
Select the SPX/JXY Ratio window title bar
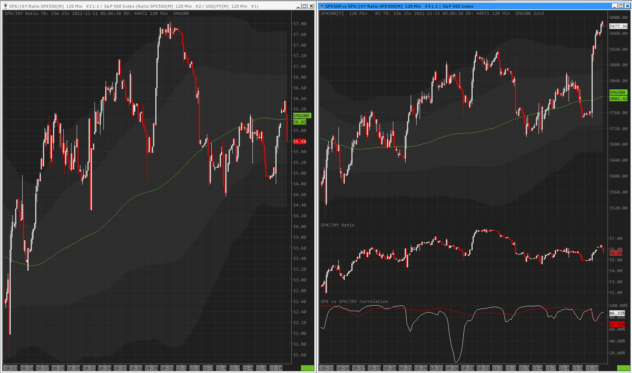152,6
